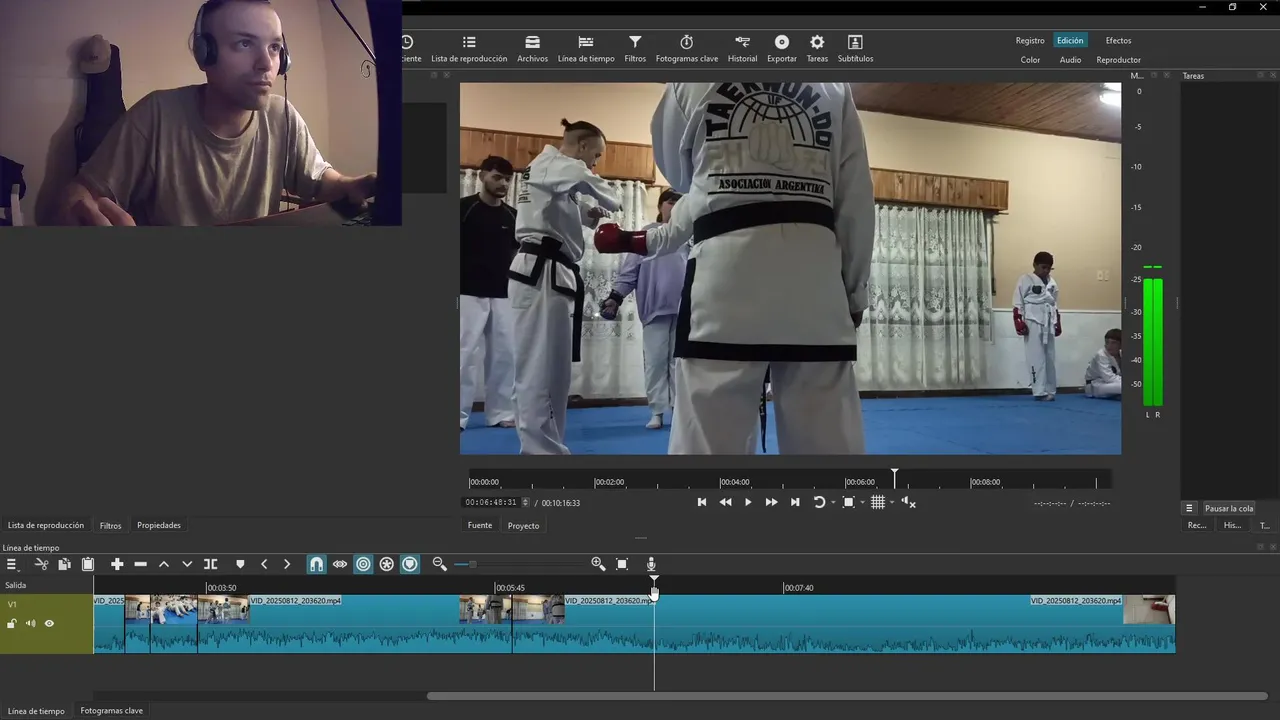Adjust the timeline zoom slider

[519, 564]
